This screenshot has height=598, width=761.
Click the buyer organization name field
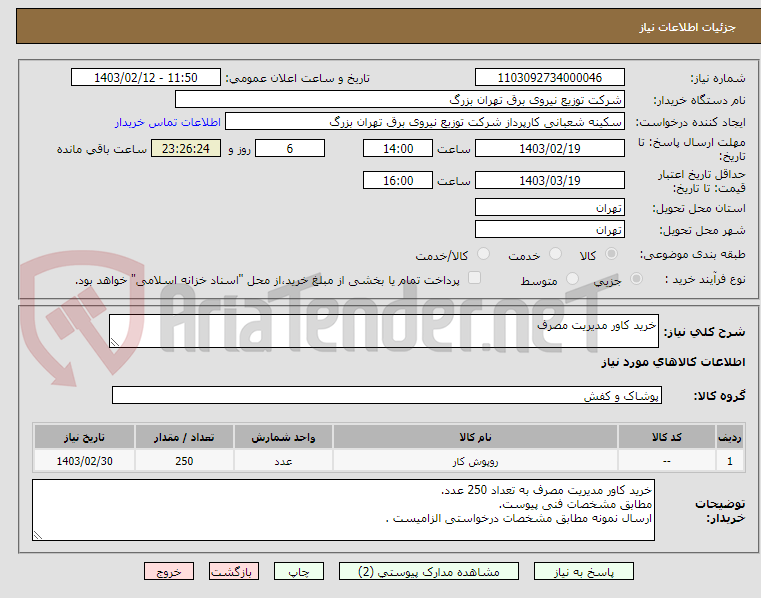click(x=399, y=100)
